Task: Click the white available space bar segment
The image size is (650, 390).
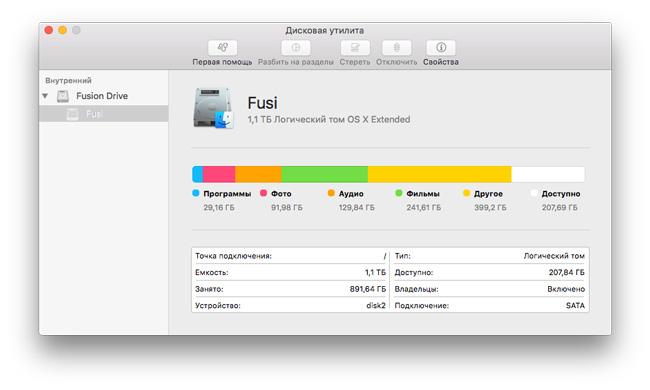Action: 548,174
